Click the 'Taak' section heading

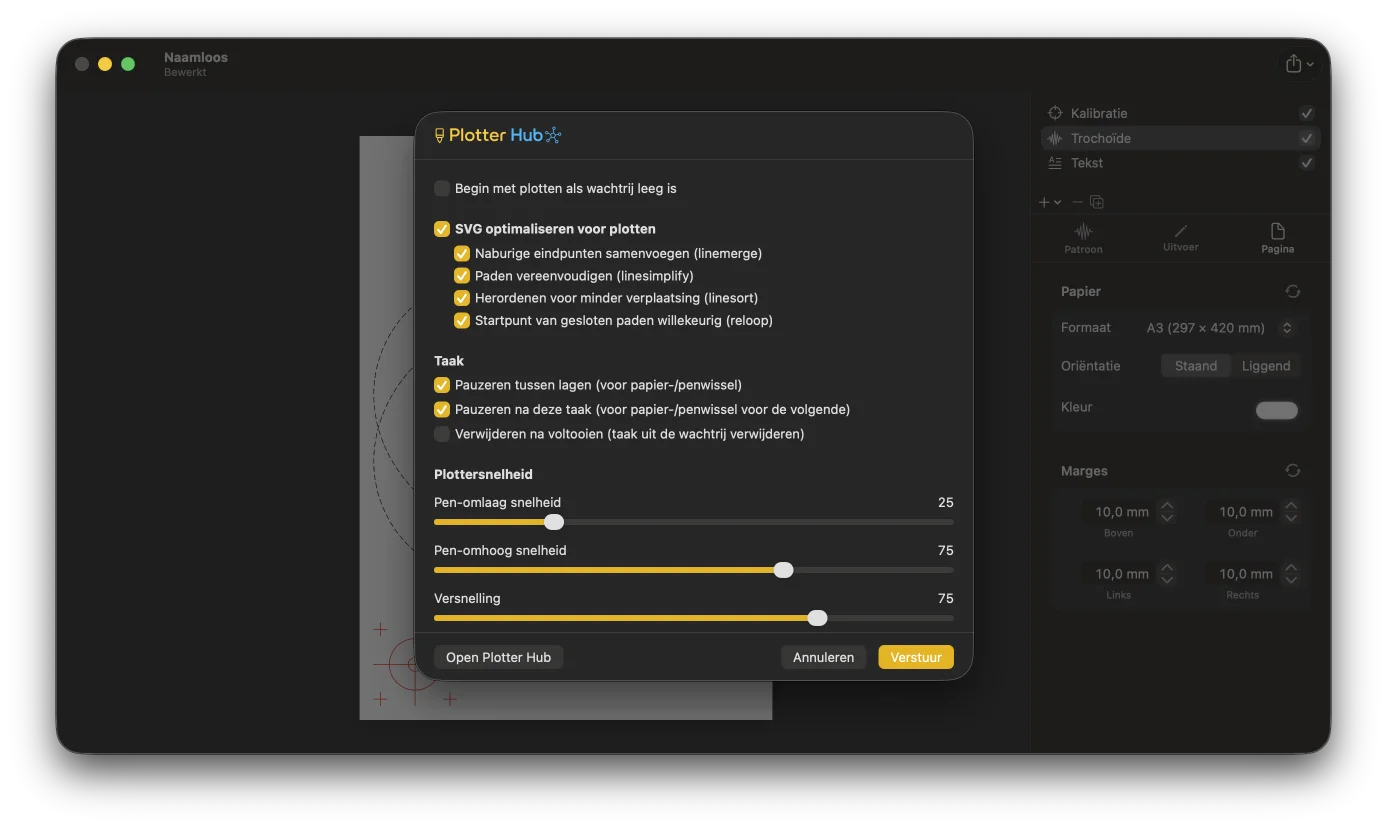click(449, 361)
